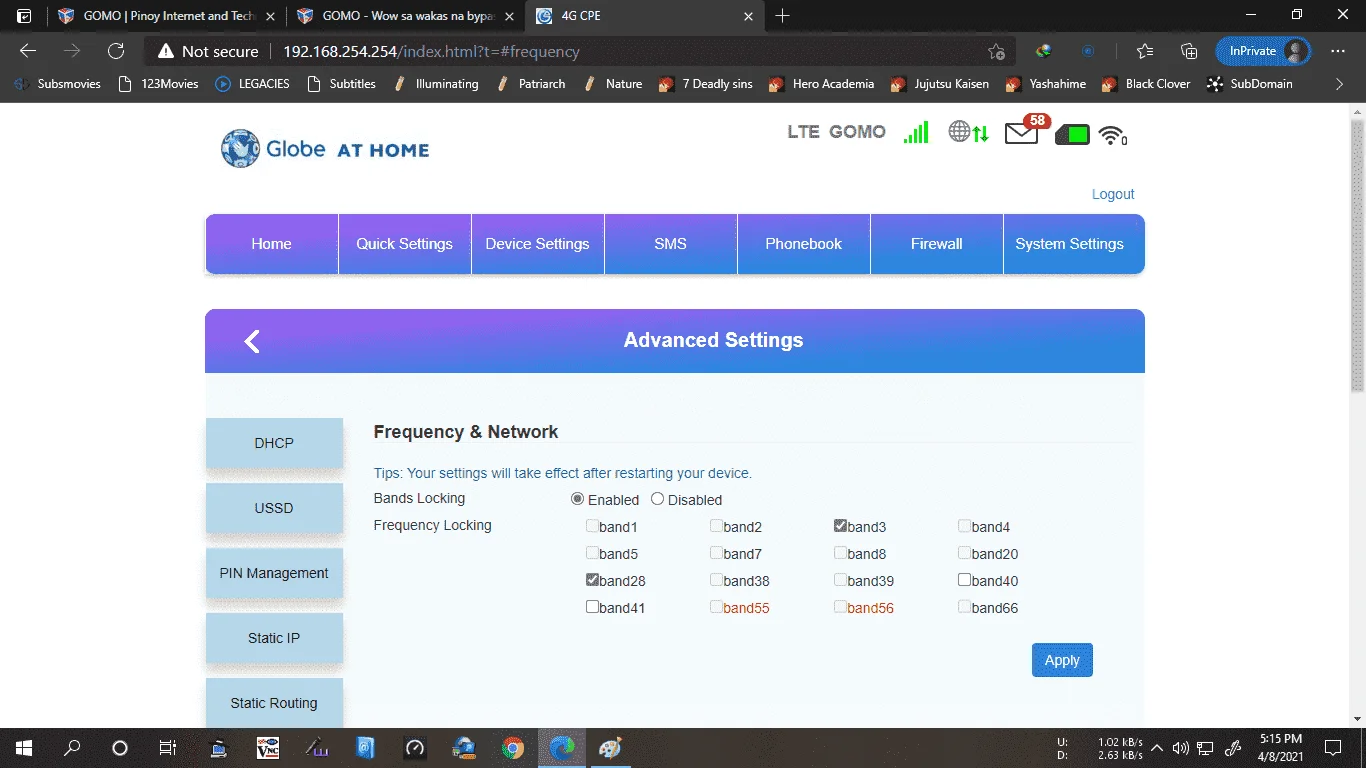Click the Apply button

[x=1062, y=660]
